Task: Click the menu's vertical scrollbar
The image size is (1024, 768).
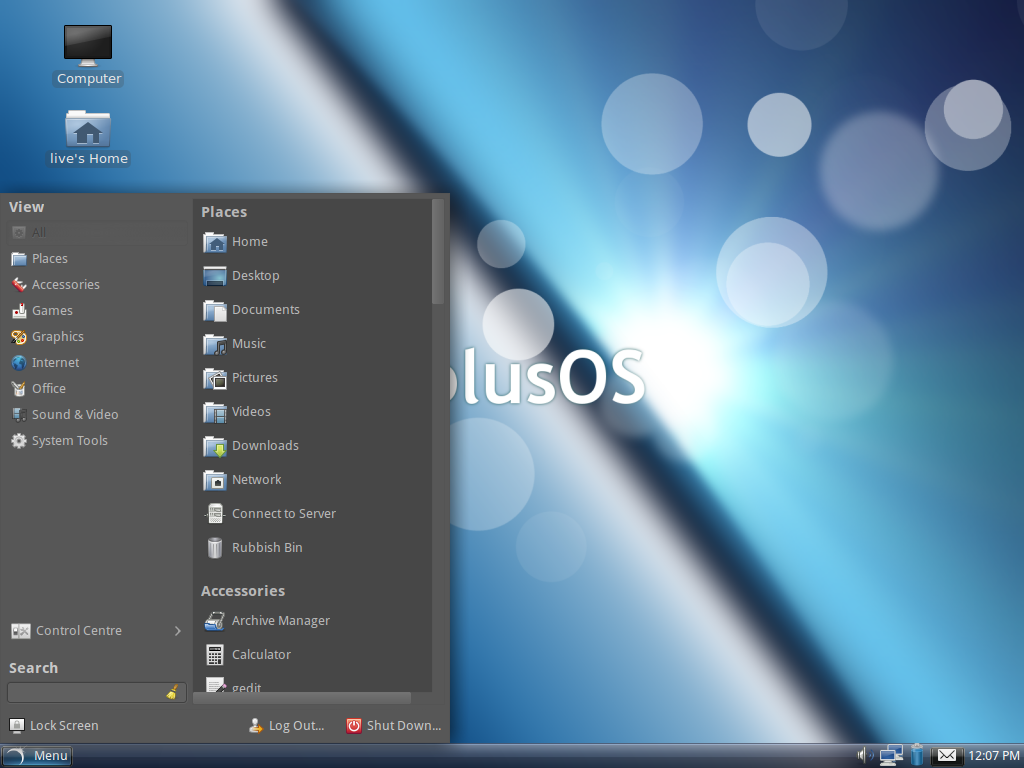Action: pyautogui.click(x=438, y=252)
